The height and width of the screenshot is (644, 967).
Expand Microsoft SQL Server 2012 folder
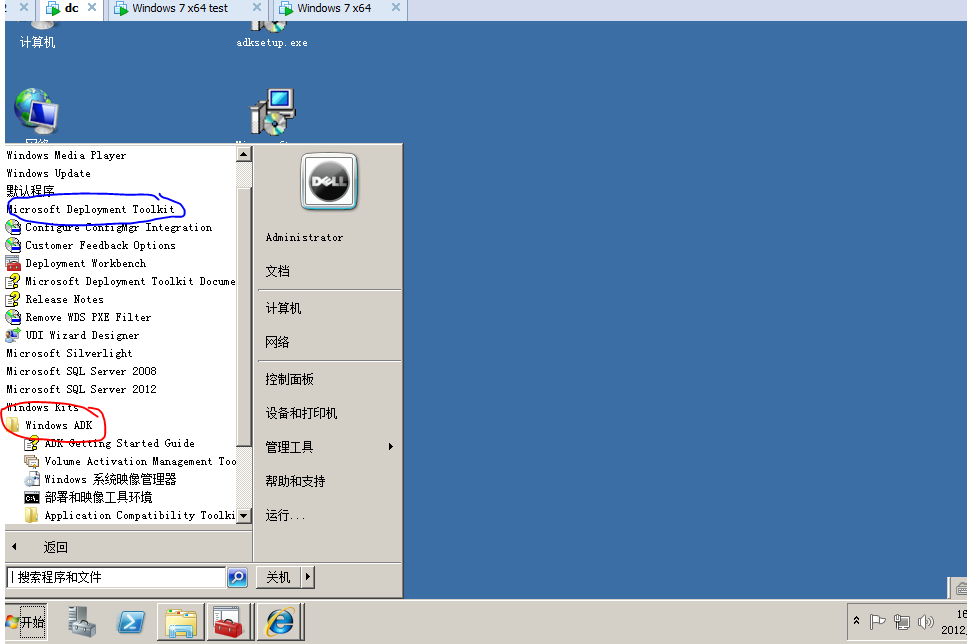coord(81,389)
